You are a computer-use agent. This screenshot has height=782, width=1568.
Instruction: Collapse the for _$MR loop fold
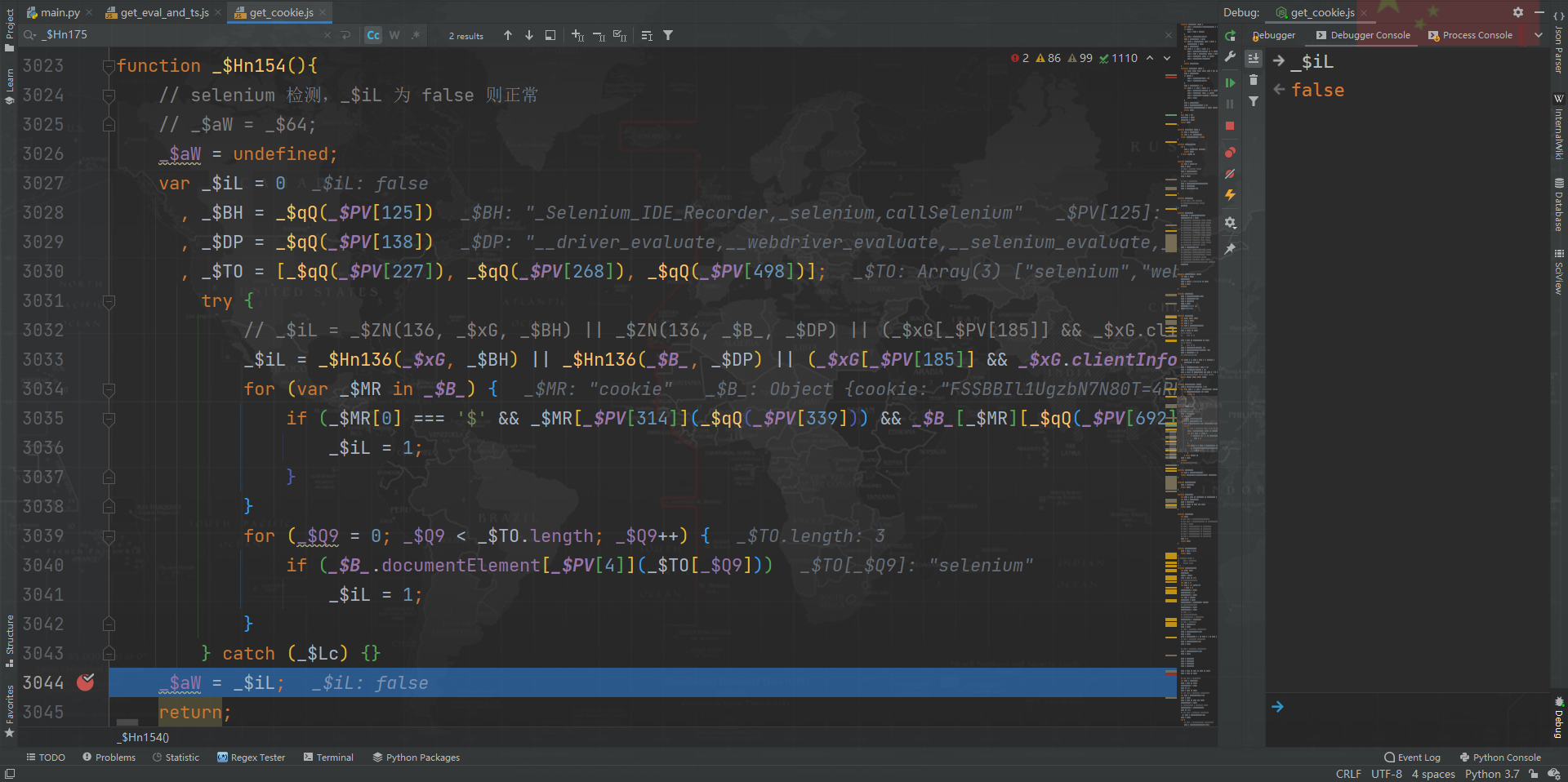tap(109, 389)
